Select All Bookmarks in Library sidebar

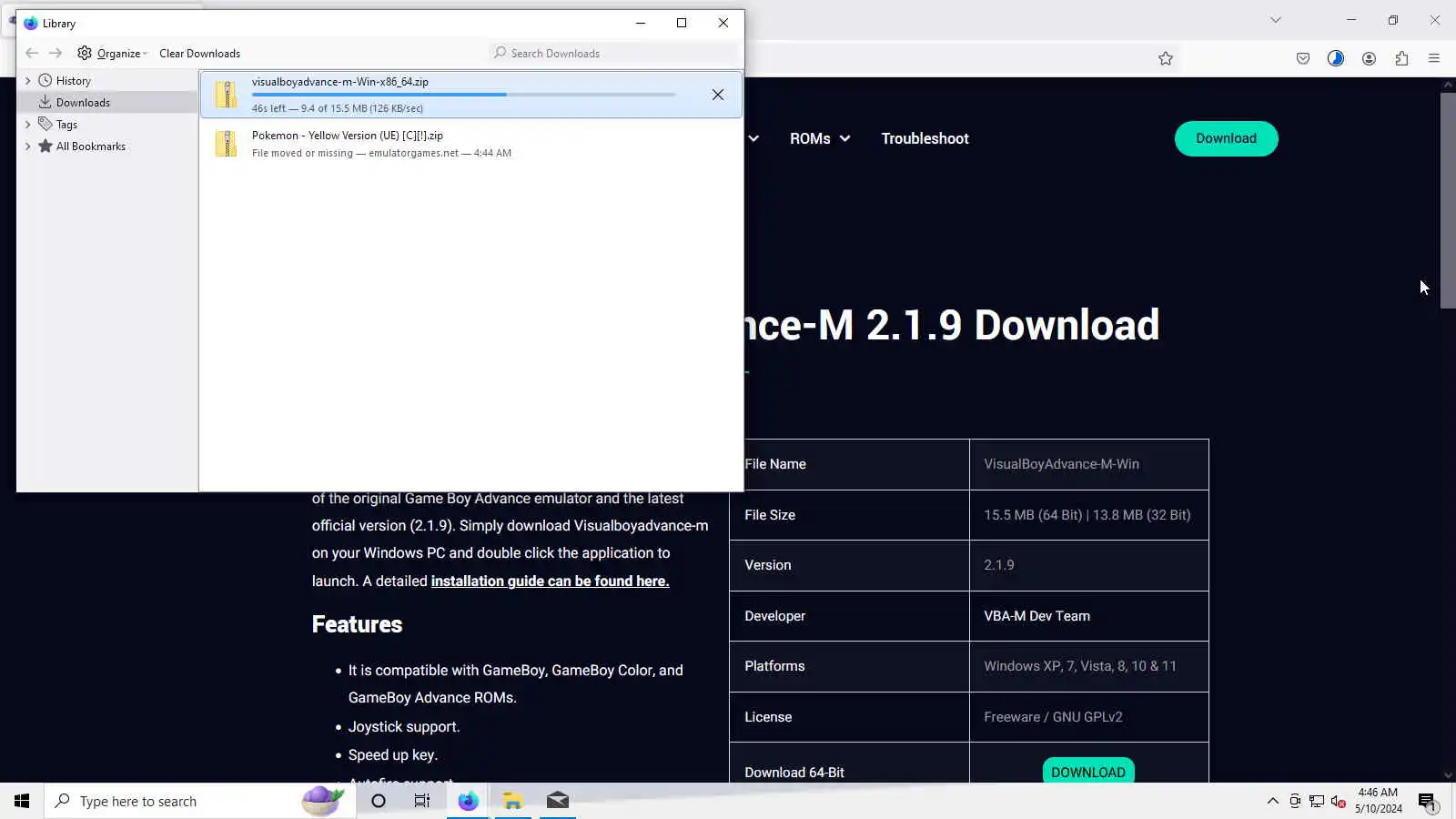click(x=91, y=146)
